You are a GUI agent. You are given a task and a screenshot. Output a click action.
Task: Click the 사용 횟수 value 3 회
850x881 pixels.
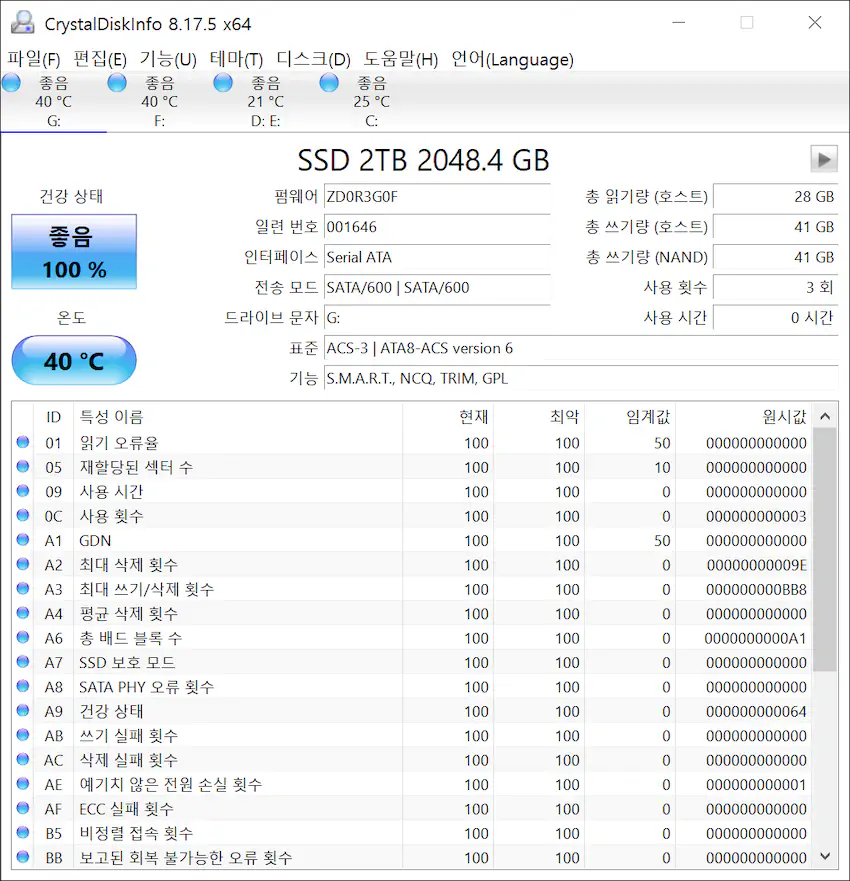point(775,288)
